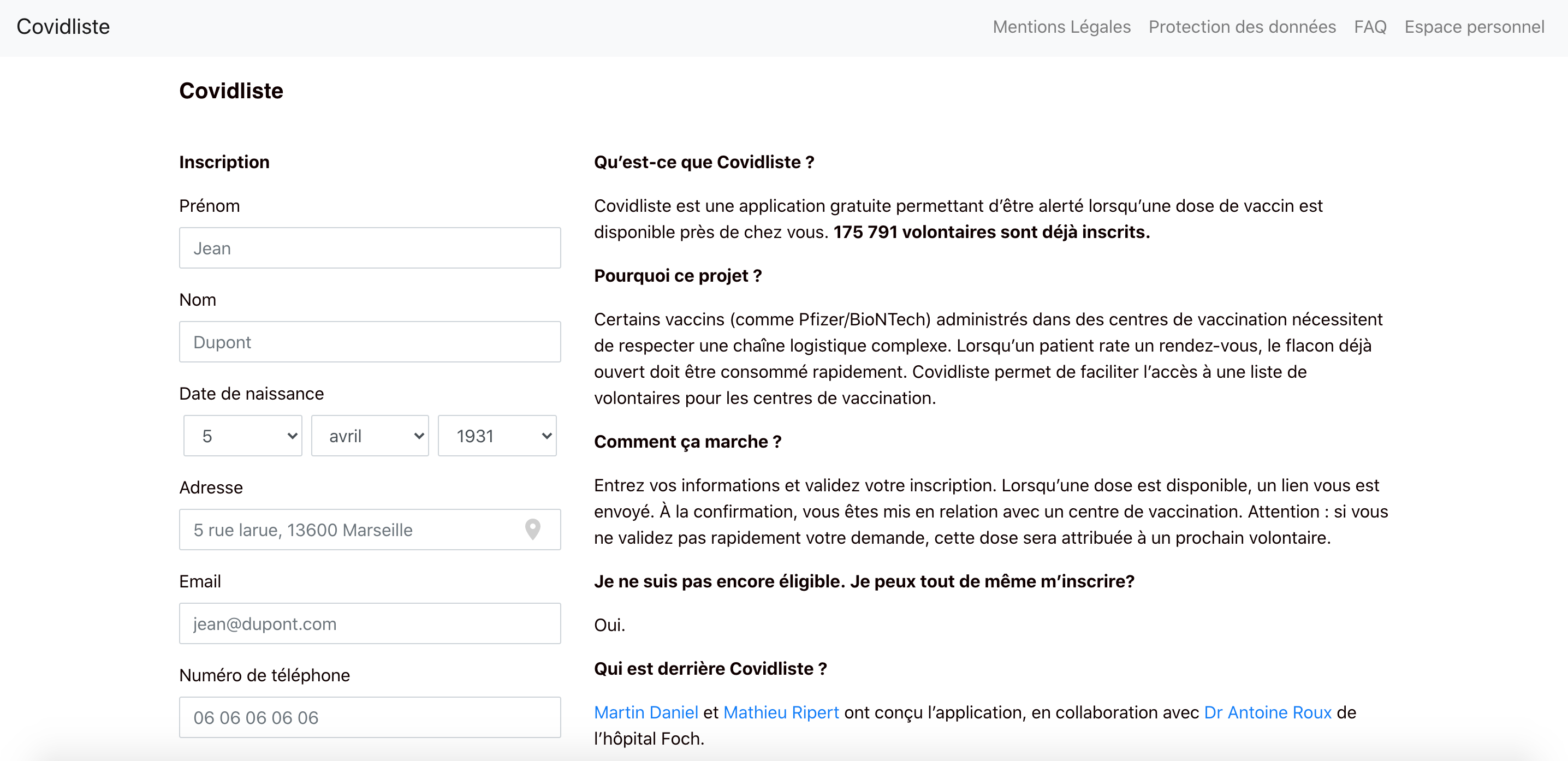Click the Prénom field label
1568x761 pixels.
[x=210, y=206]
